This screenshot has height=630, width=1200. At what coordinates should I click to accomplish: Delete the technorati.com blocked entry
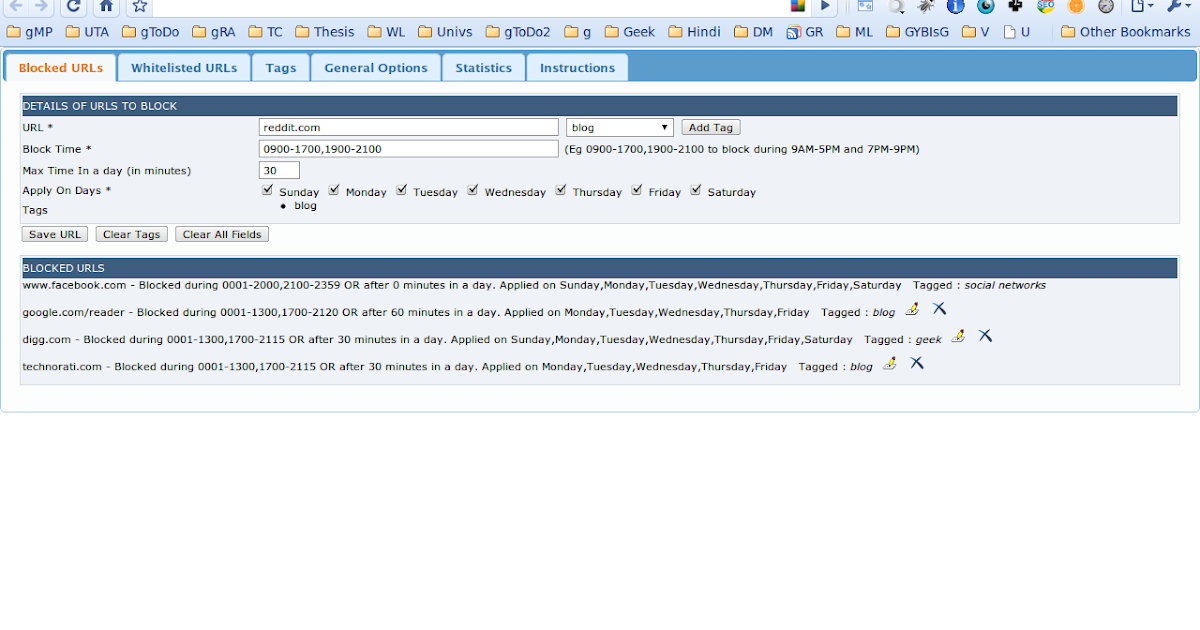pos(916,363)
